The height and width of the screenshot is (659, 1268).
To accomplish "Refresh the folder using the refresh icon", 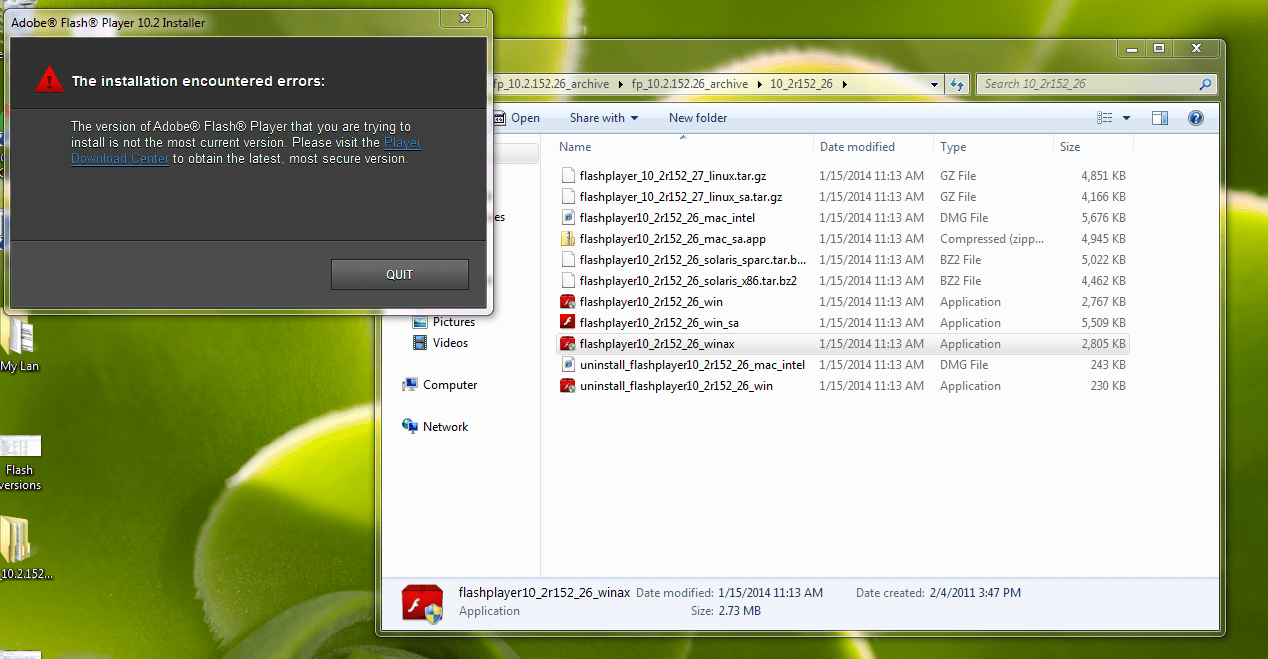I will tap(957, 84).
